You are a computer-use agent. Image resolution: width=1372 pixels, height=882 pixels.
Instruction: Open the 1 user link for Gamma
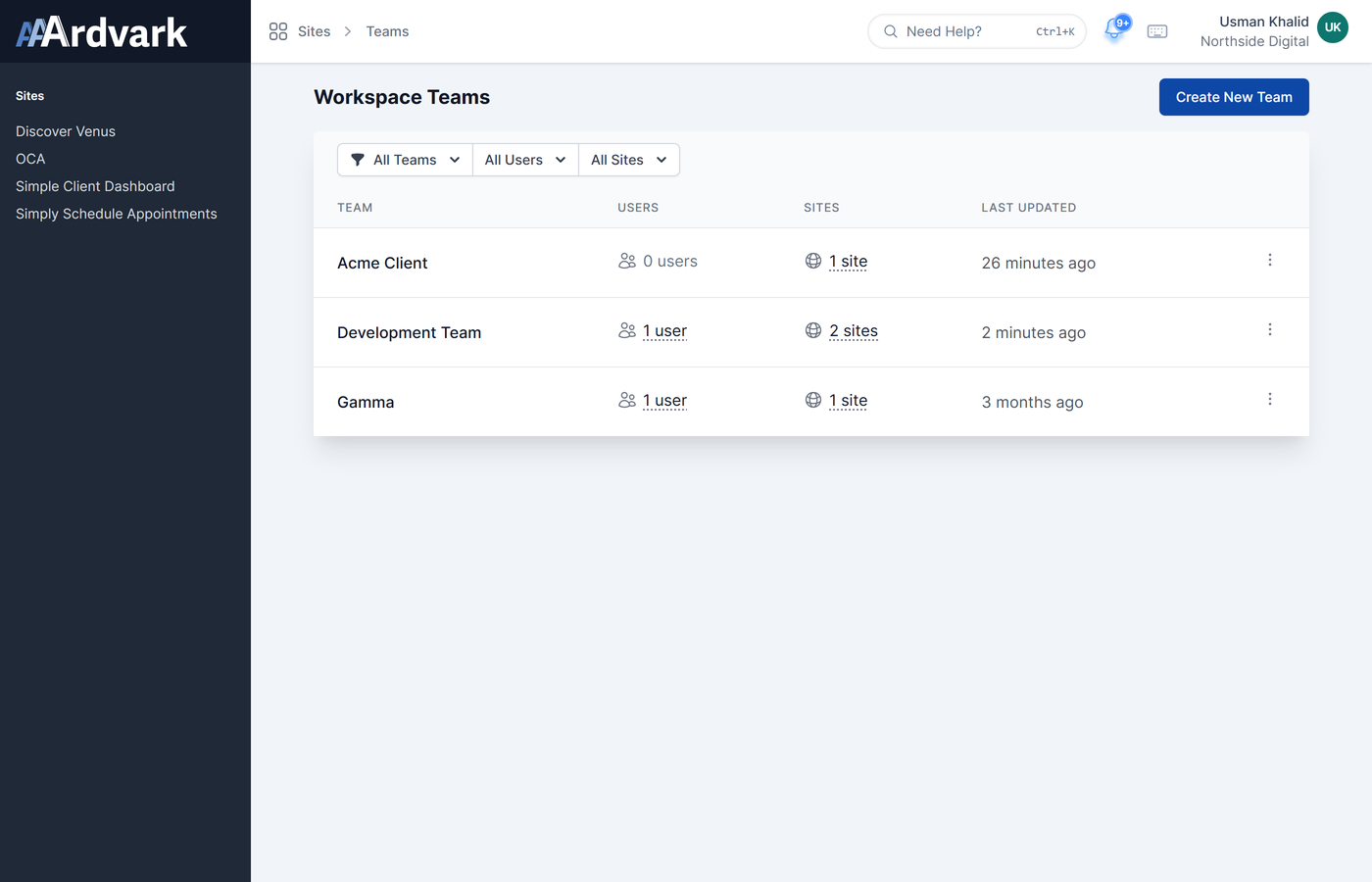(664, 400)
